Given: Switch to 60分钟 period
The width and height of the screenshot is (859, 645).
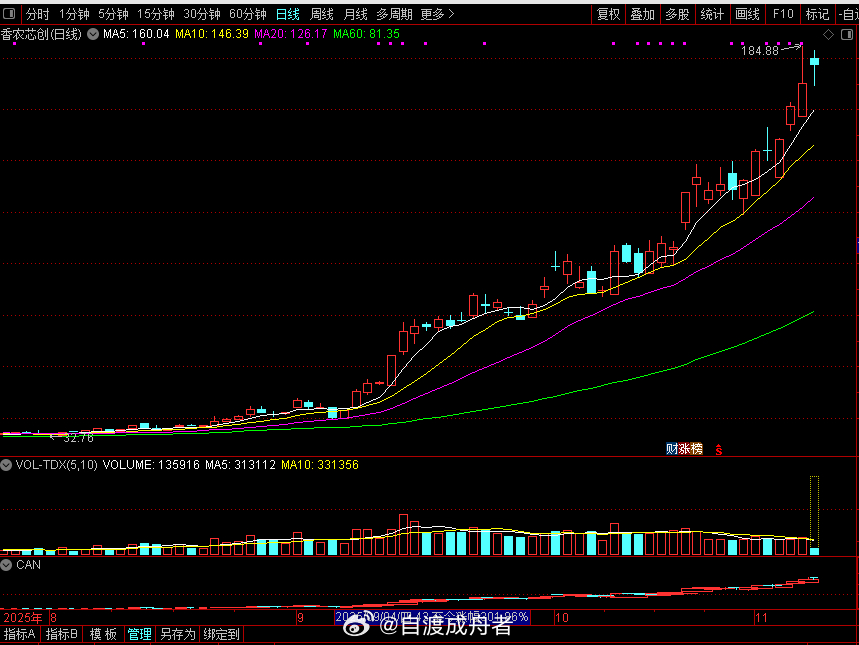Looking at the screenshot, I should (x=248, y=14).
